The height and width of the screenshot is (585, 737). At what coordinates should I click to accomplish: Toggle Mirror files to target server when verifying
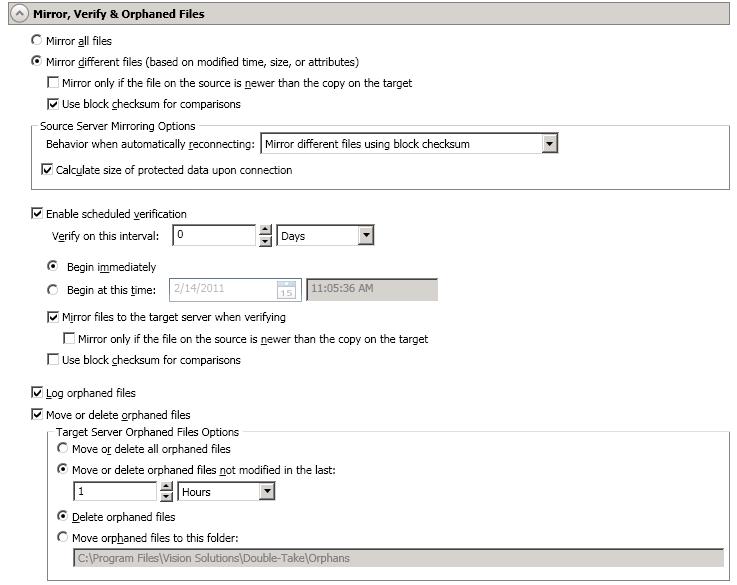click(x=53, y=317)
